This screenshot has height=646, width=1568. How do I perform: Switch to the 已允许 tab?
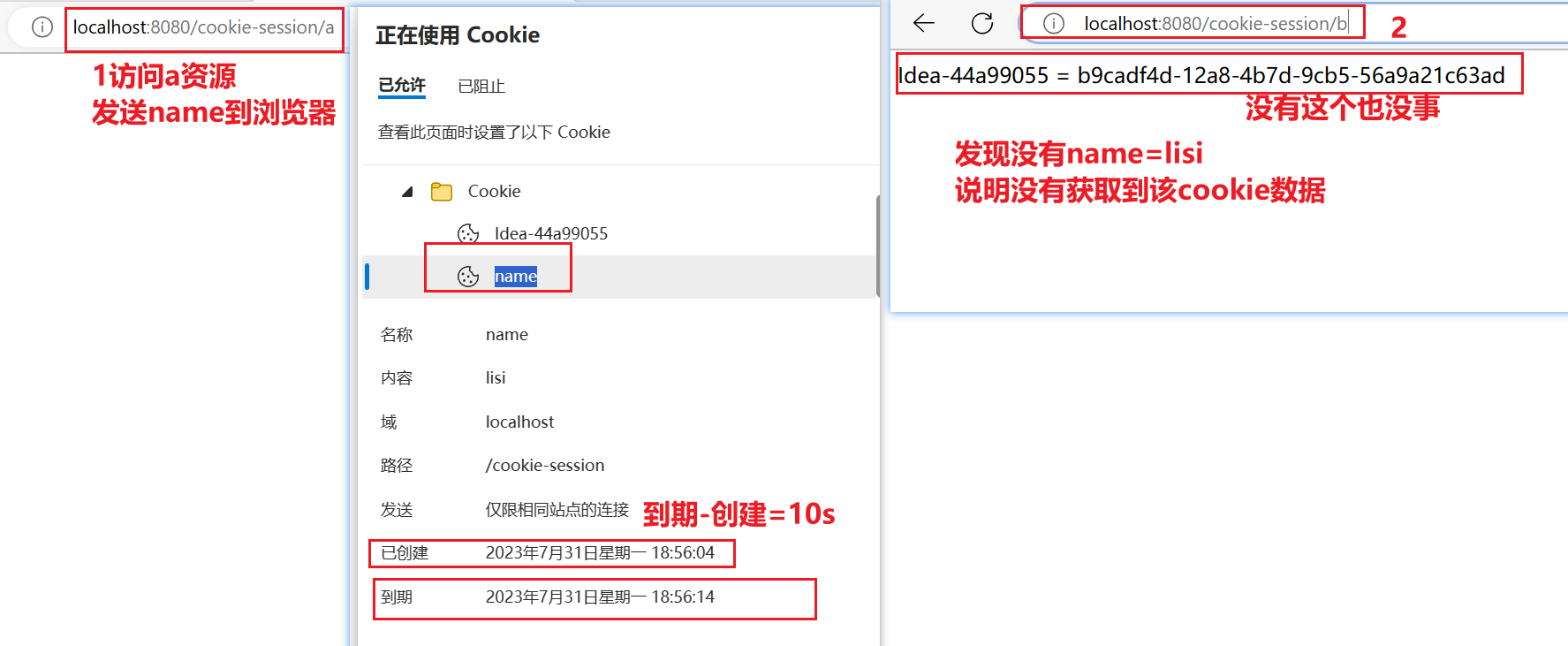click(x=402, y=86)
